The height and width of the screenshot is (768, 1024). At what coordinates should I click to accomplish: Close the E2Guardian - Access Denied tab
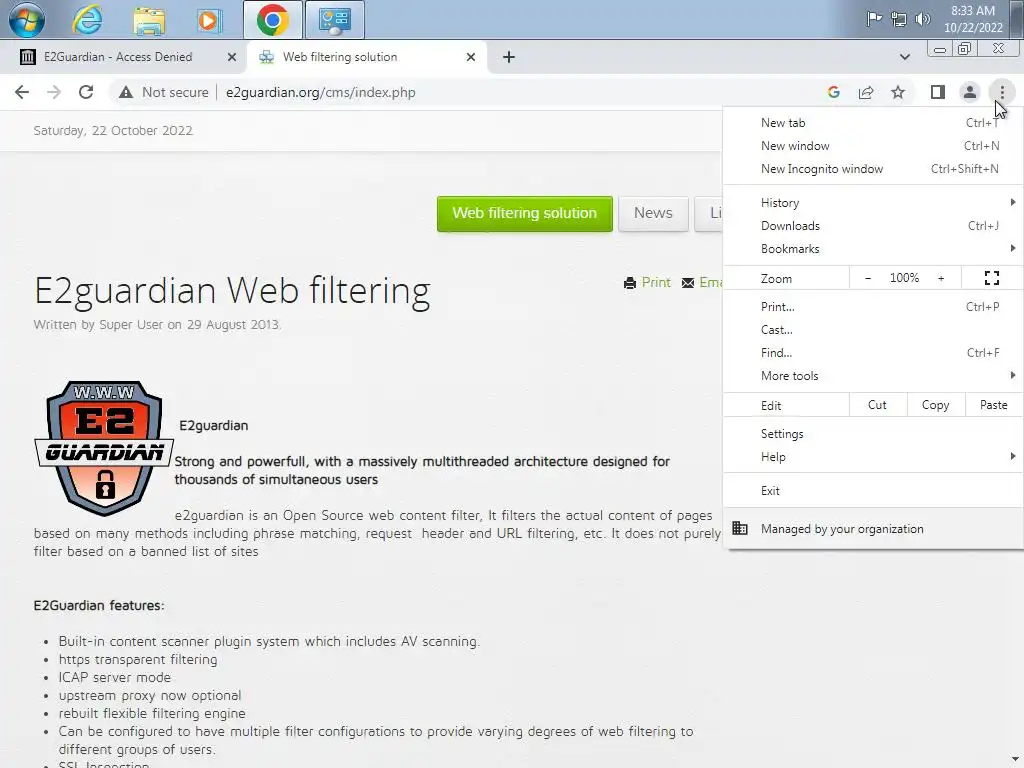[x=231, y=57]
